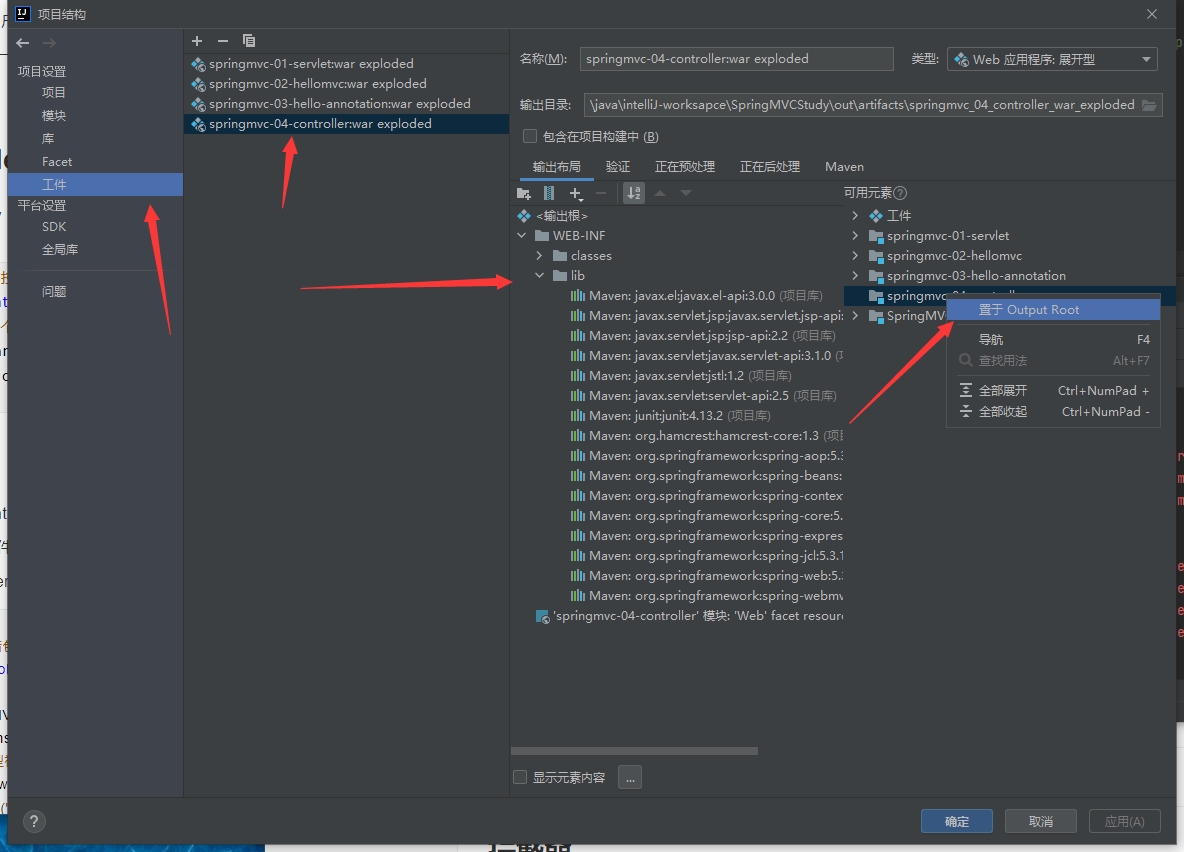Switch to the Maven tab
Screen dimensions: 1184x852
[x=844, y=167]
